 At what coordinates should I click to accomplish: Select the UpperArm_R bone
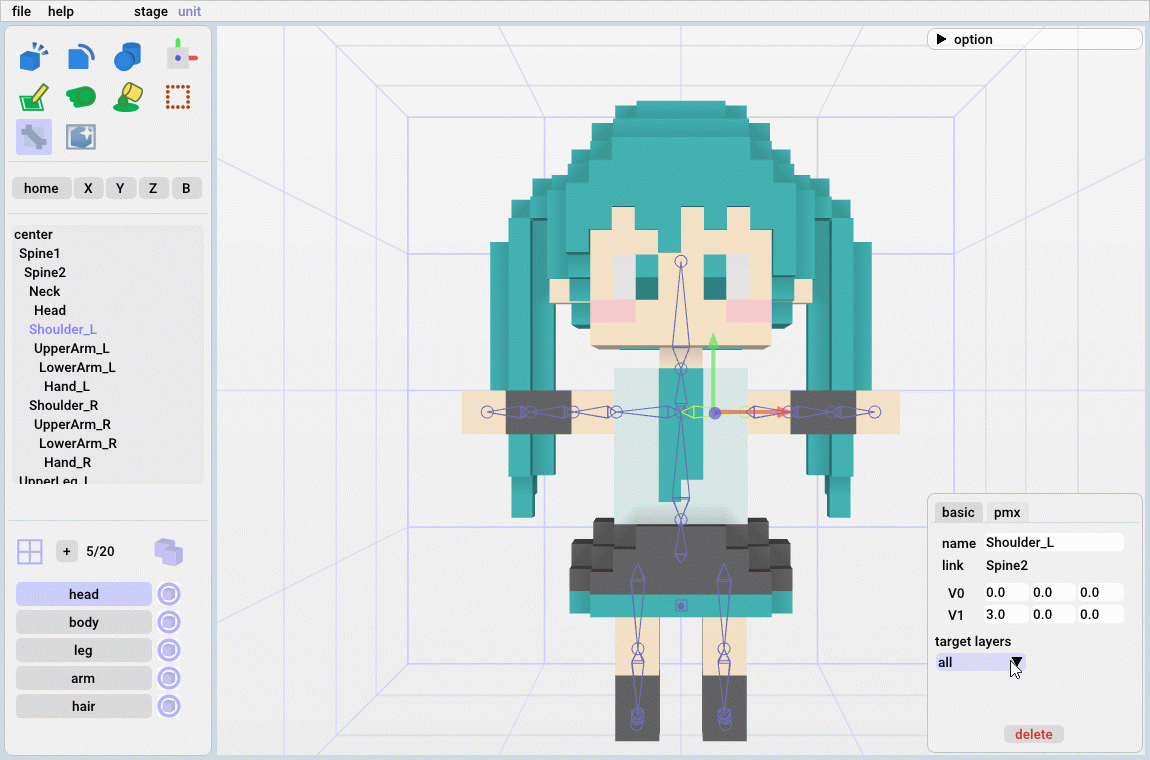tap(73, 425)
